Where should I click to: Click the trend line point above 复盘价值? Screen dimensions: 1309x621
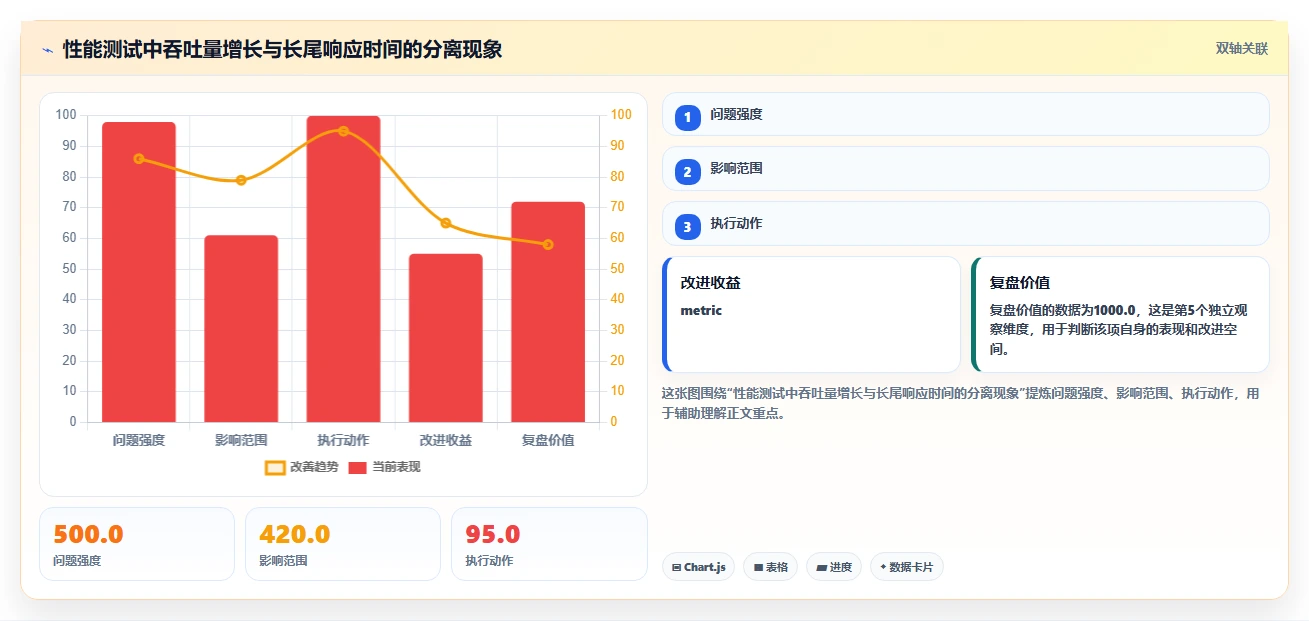point(548,244)
